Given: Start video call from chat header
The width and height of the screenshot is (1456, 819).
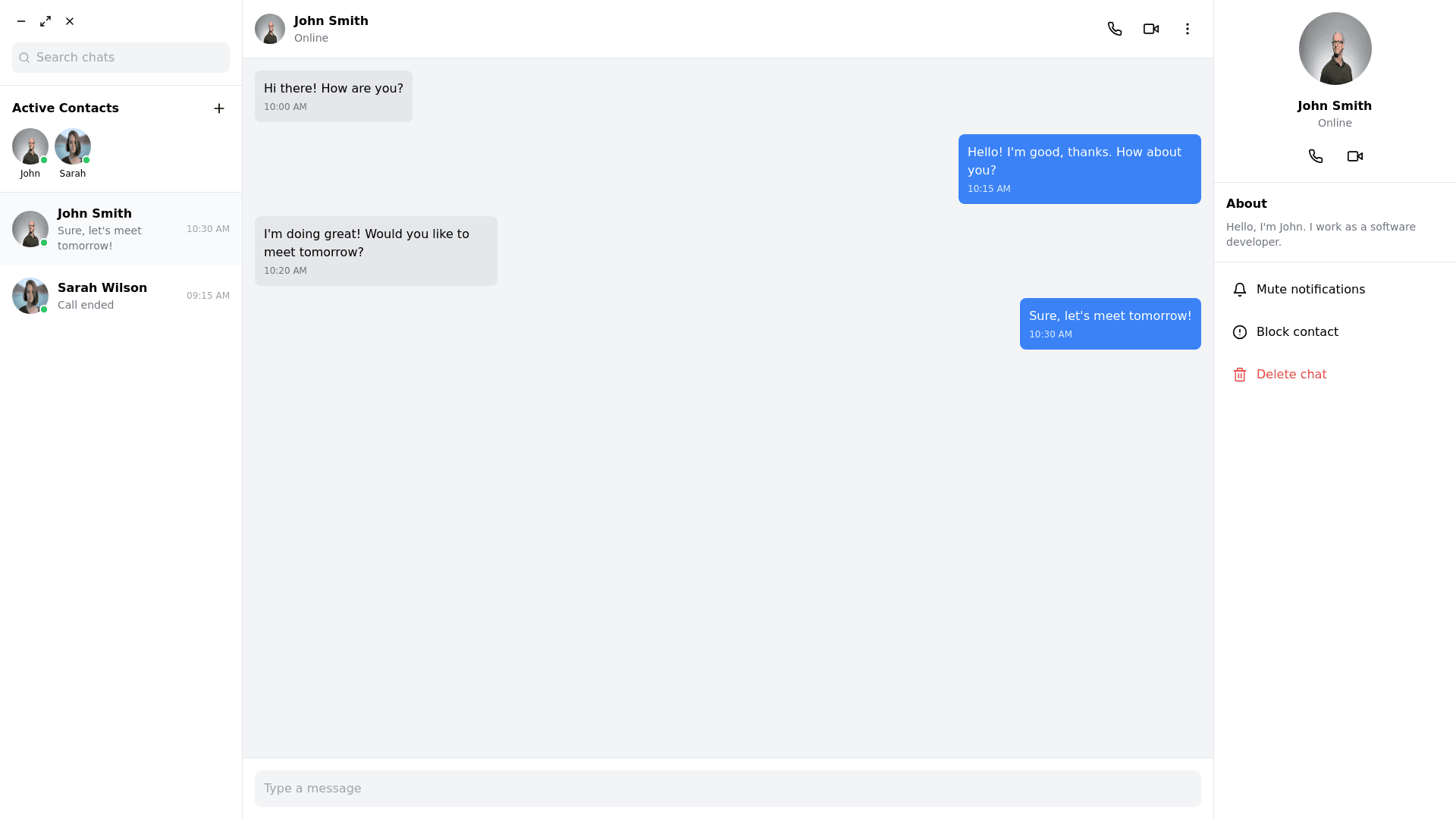Looking at the screenshot, I should pos(1150,29).
